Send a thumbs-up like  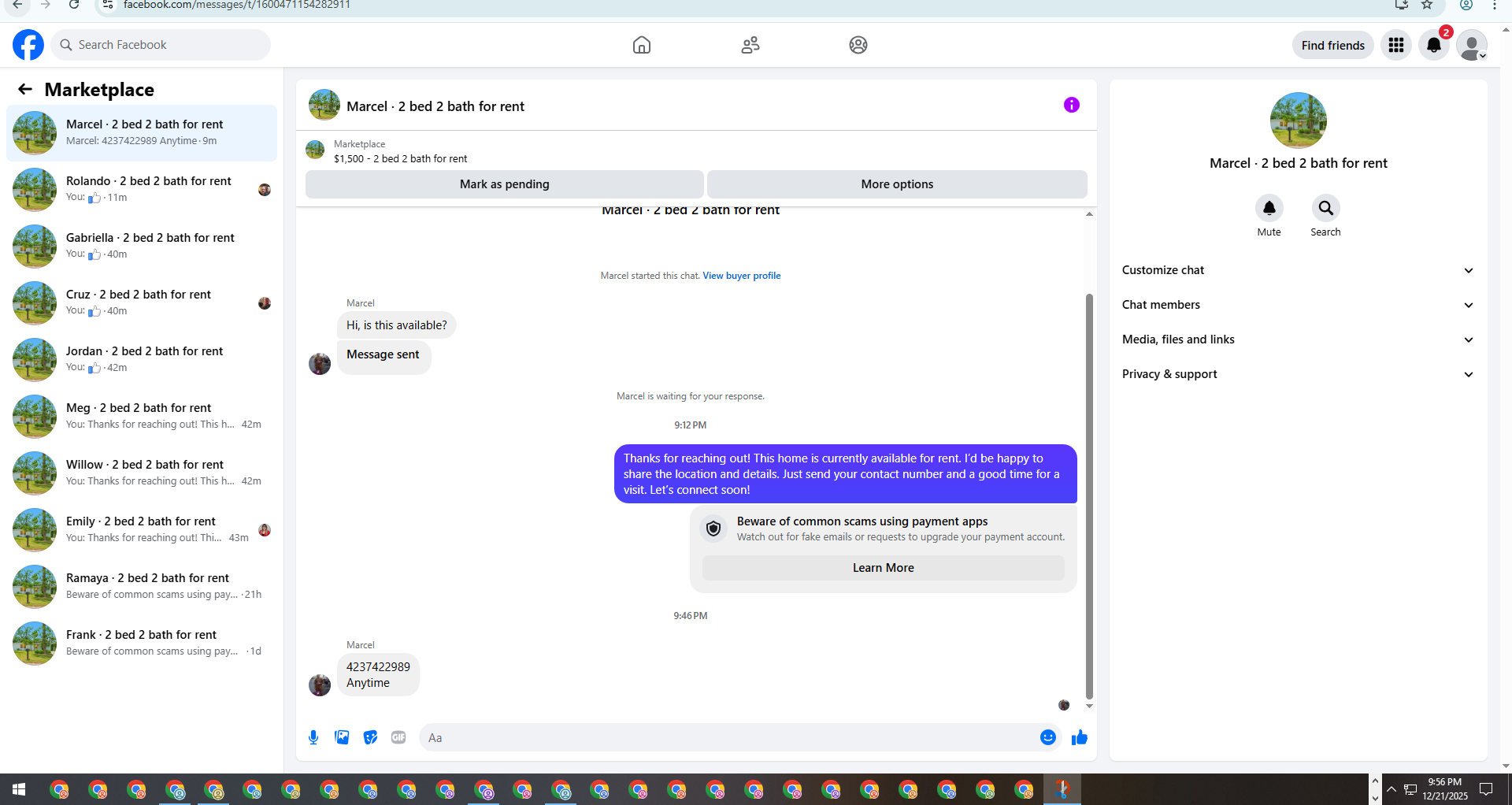point(1080,737)
